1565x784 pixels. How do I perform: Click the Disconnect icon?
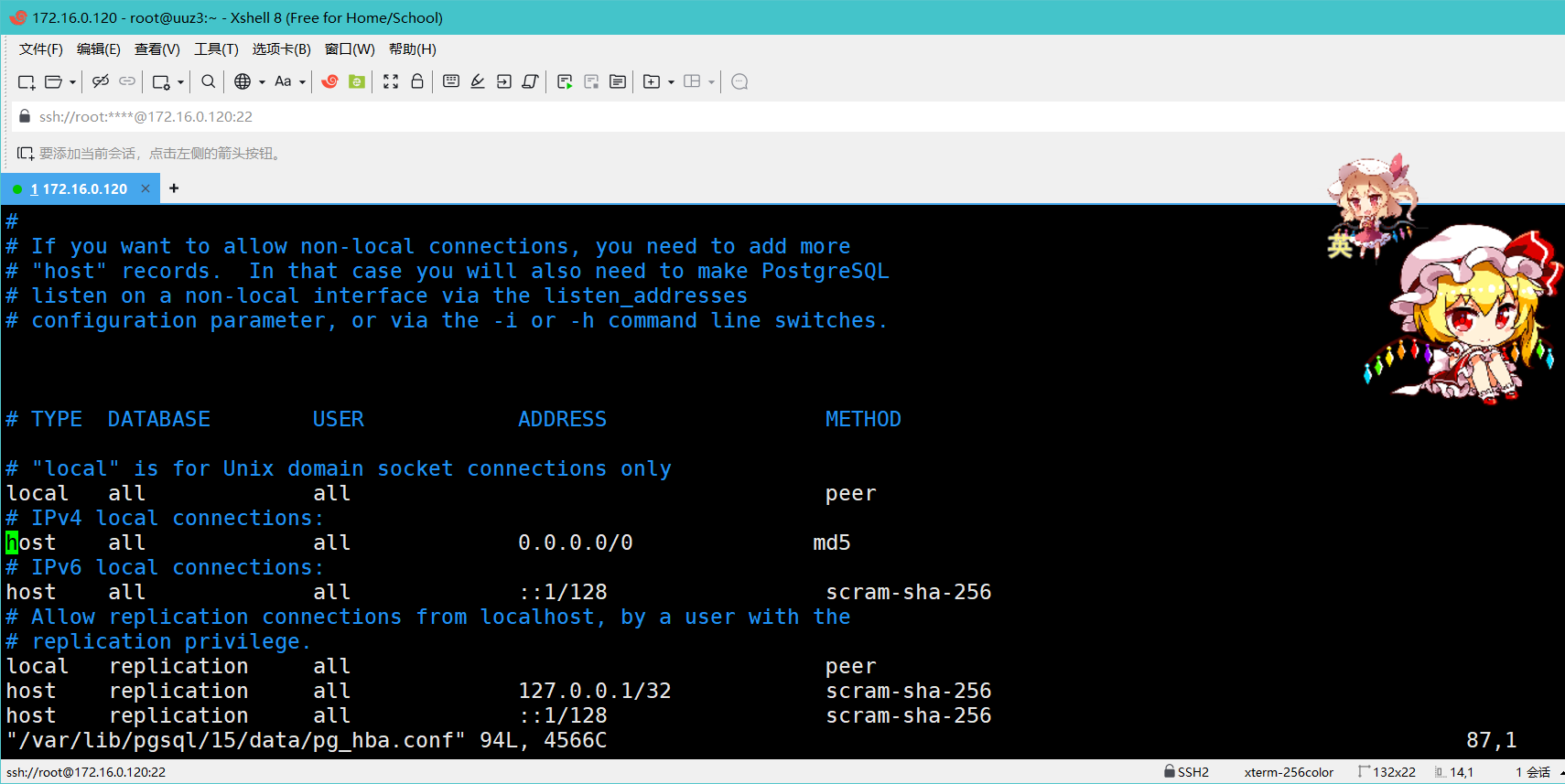pos(101,81)
